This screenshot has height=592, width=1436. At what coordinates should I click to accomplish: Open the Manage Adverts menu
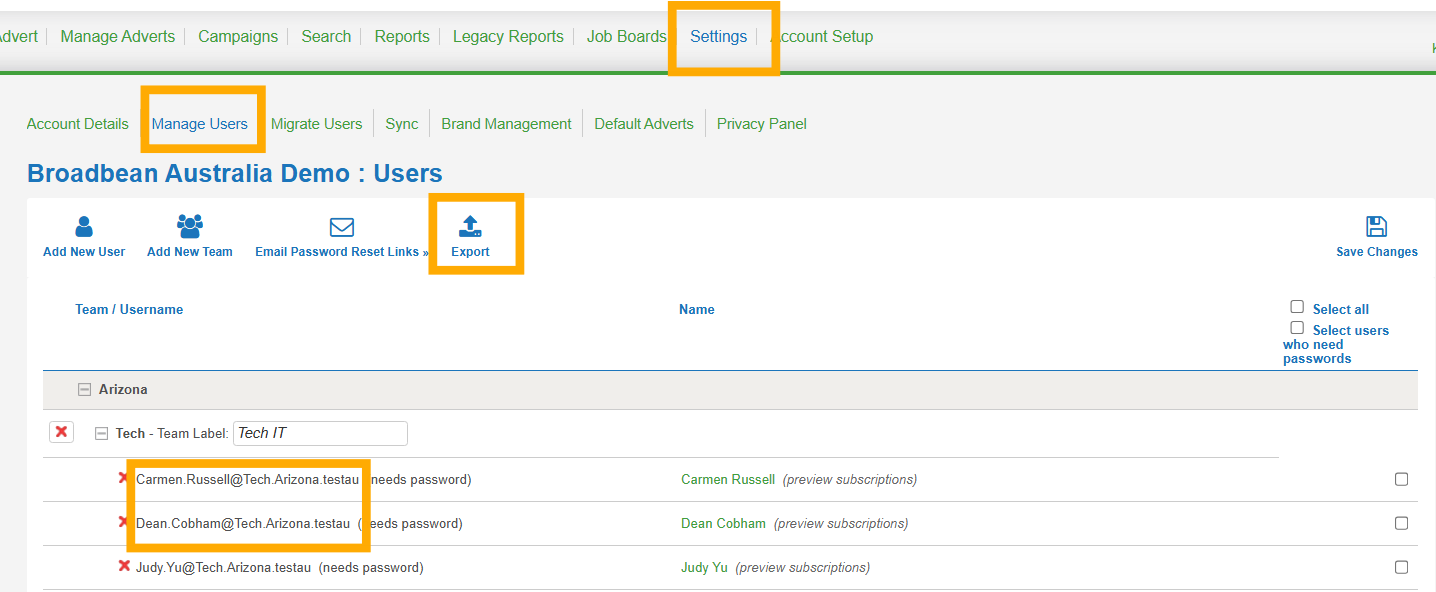pyautogui.click(x=117, y=36)
